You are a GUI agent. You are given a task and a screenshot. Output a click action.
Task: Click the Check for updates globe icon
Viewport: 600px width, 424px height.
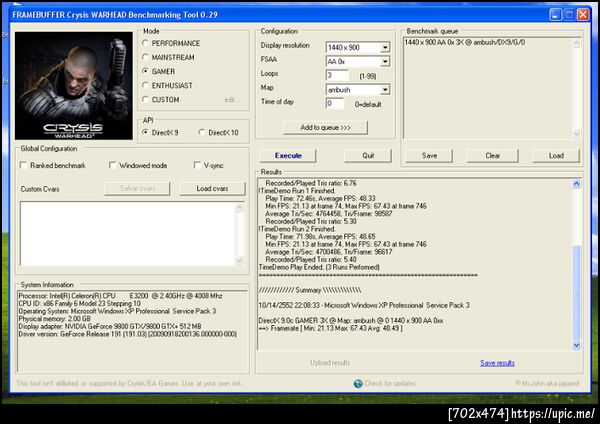[358, 383]
